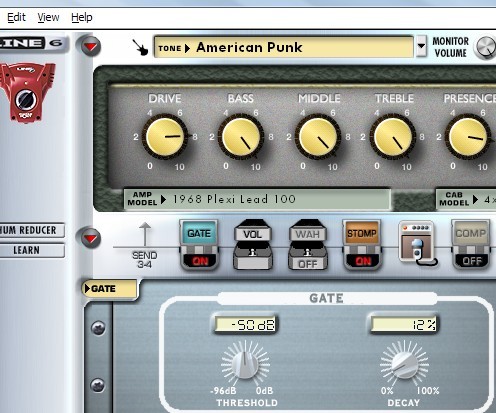Click the Learn button
The width and height of the screenshot is (496, 413).
click(32, 250)
